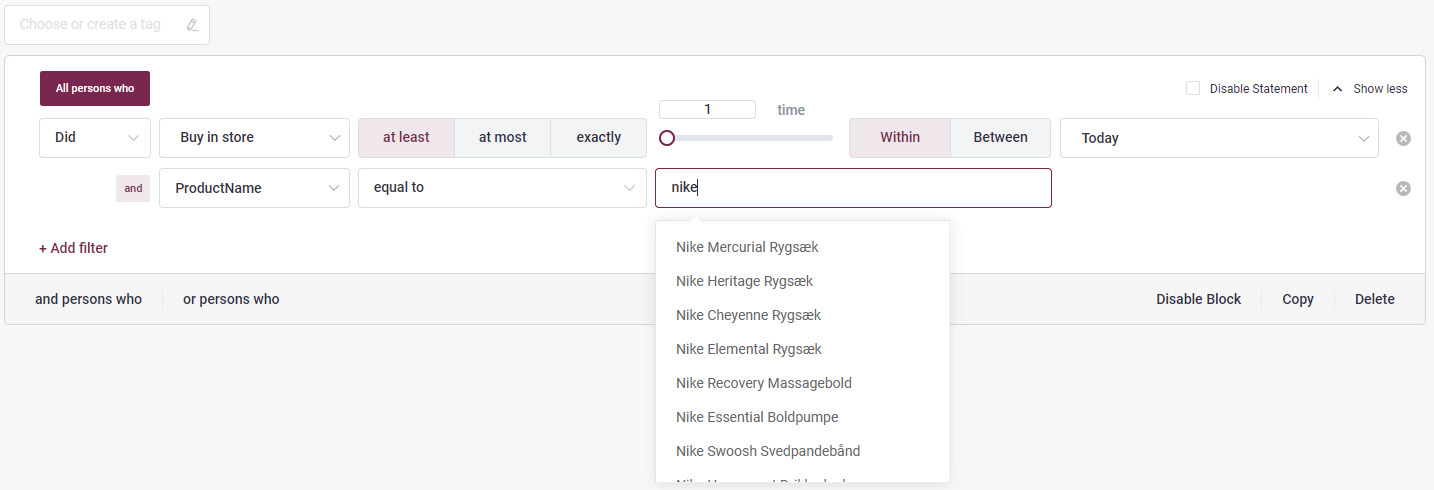Select the 'at least' option
The image size is (1434, 490).
[x=406, y=138]
